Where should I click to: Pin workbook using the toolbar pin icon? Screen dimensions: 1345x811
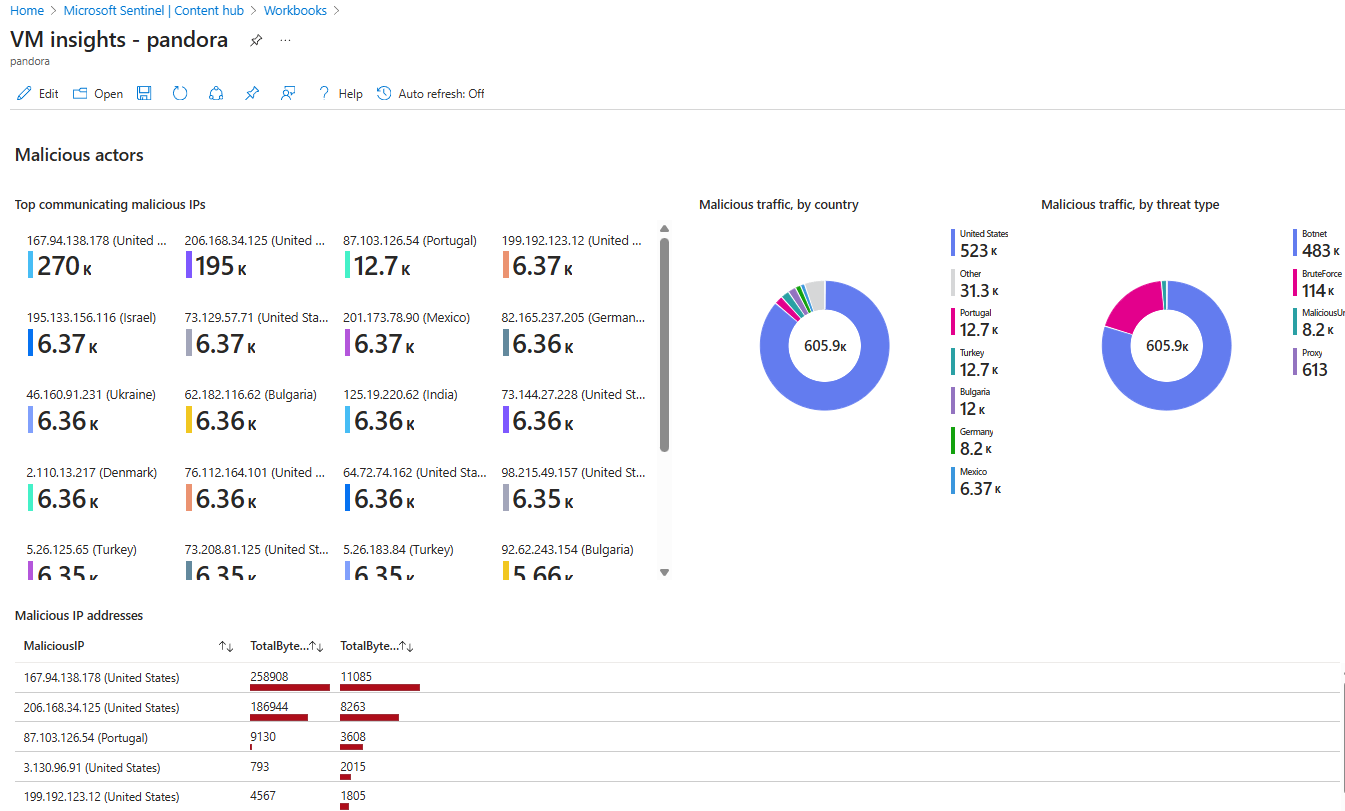(252, 93)
